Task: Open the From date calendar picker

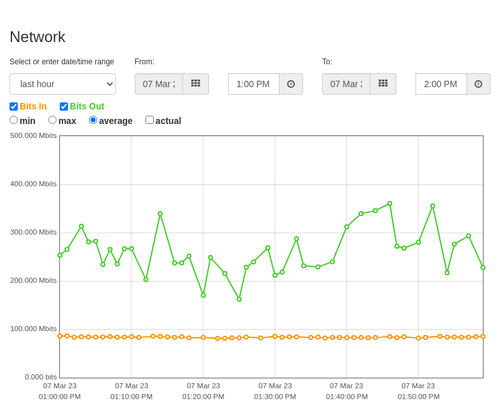Action: [x=196, y=84]
